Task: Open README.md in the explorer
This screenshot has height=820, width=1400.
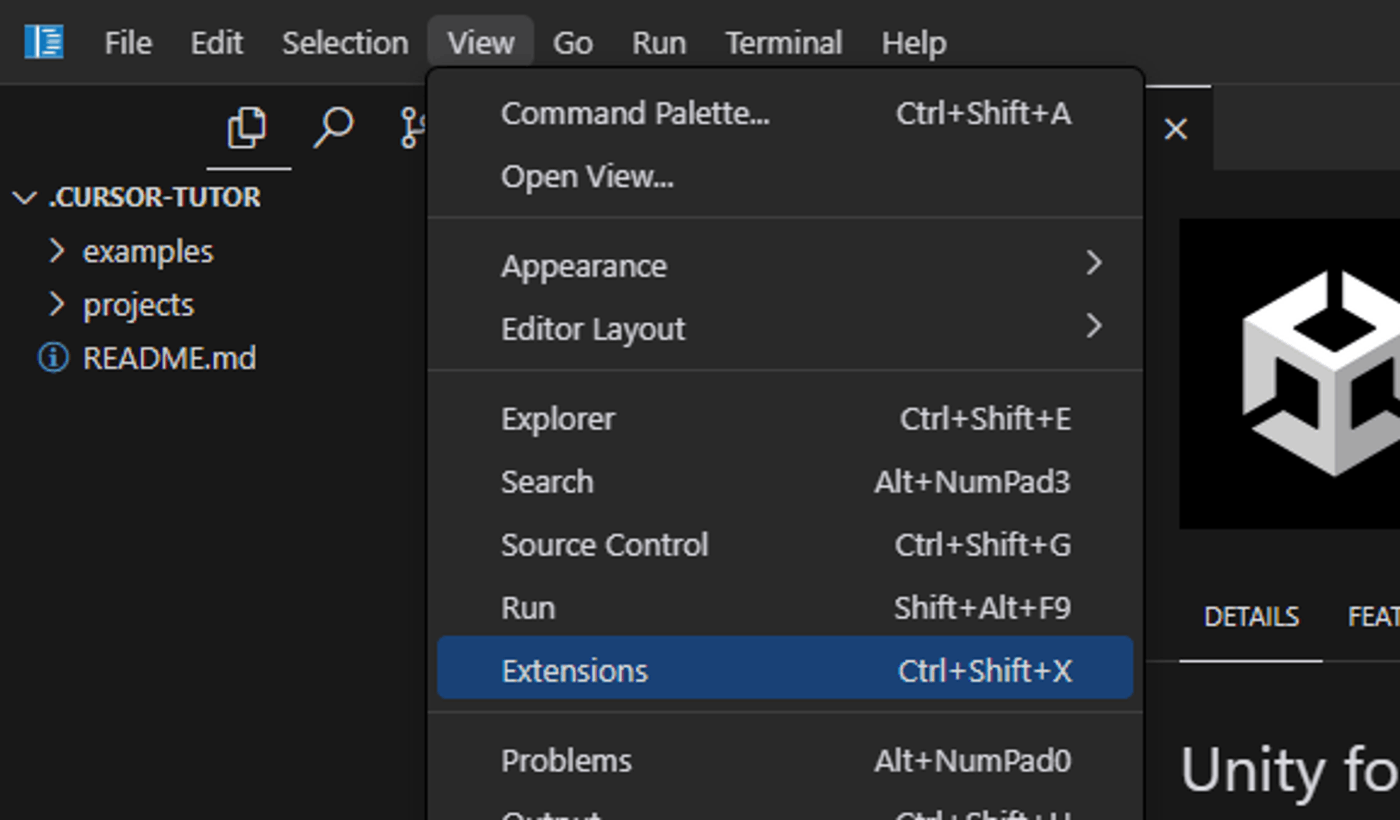Action: click(169, 358)
